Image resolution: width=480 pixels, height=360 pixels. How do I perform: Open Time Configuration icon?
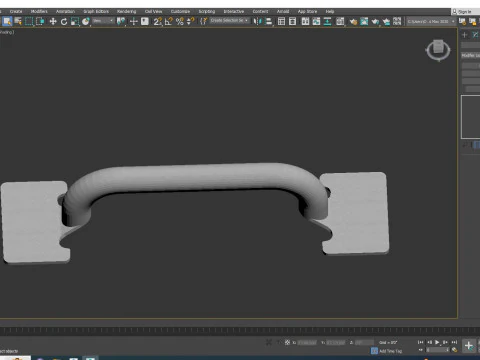pyautogui.click(x=454, y=350)
